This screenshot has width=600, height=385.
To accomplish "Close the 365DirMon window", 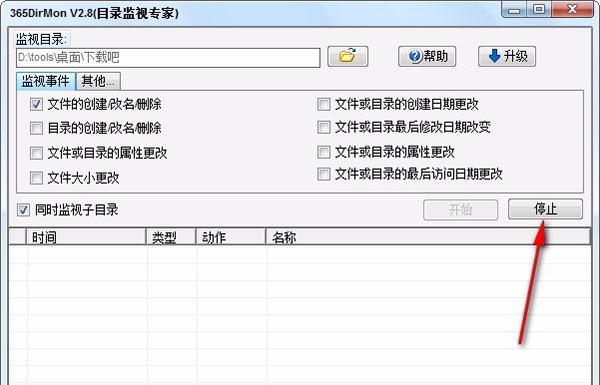I will tap(572, 9).
